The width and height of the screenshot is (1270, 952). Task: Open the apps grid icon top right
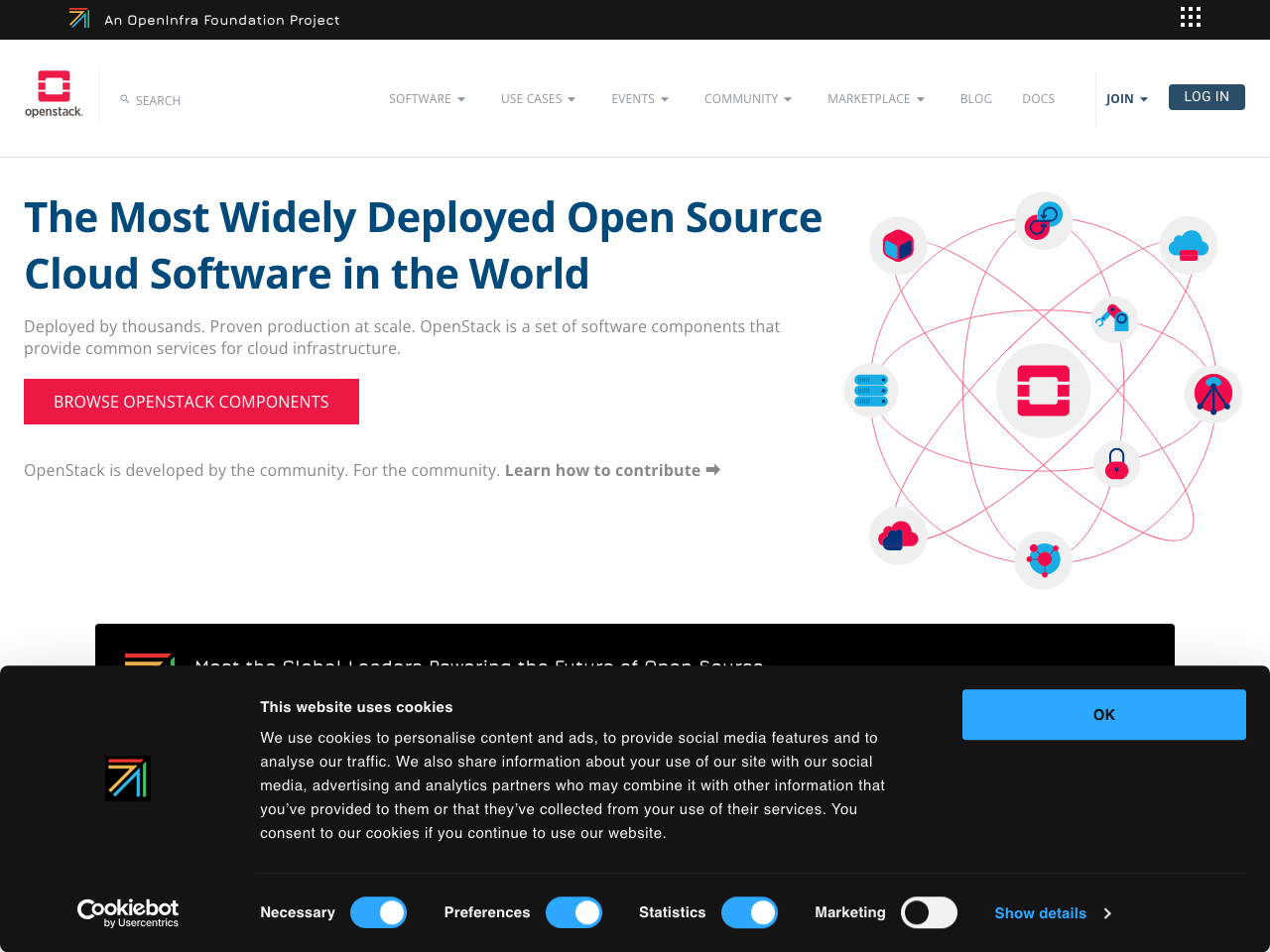1190,17
